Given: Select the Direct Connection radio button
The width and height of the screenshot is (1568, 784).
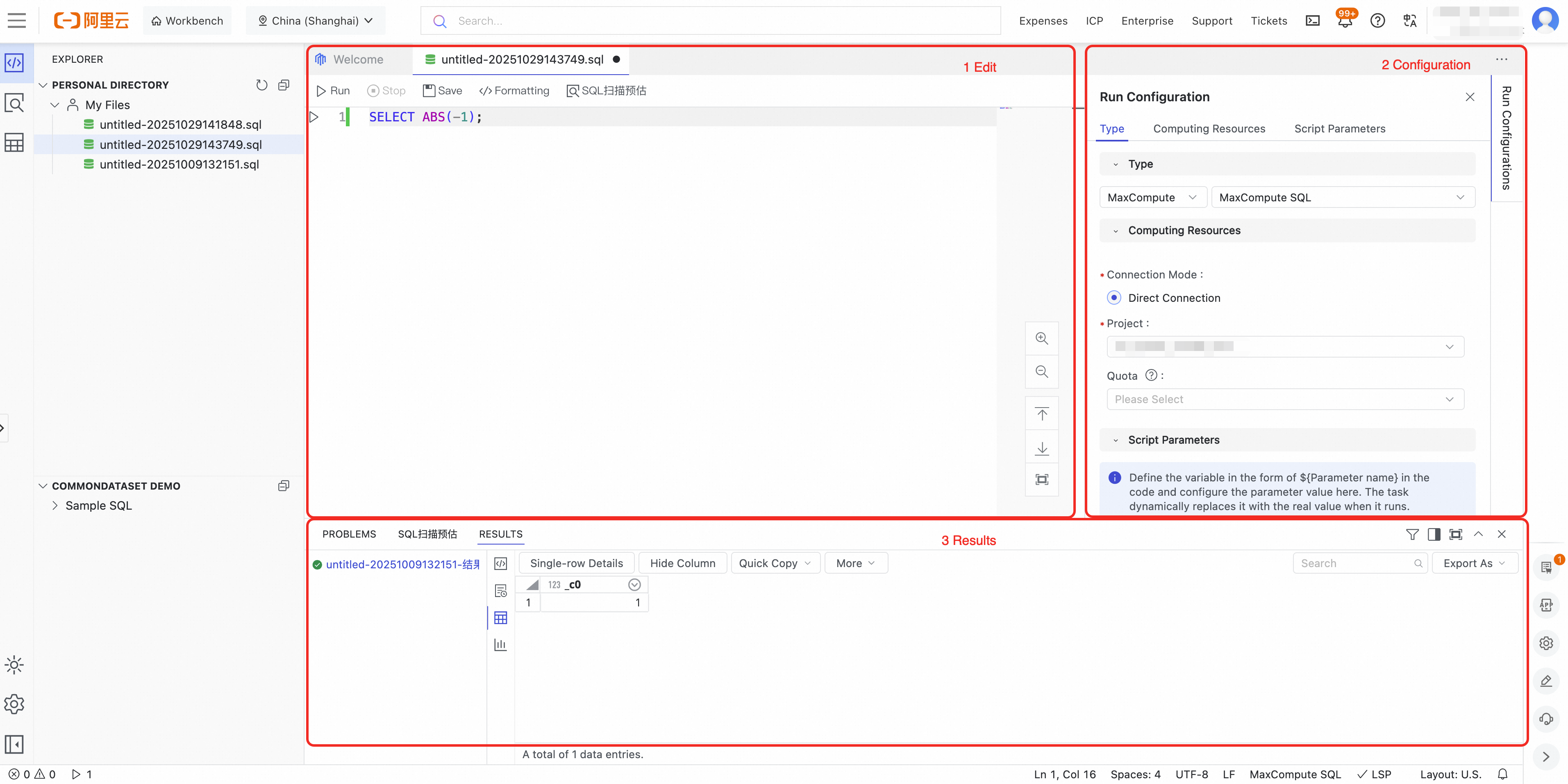Looking at the screenshot, I should coord(1114,298).
